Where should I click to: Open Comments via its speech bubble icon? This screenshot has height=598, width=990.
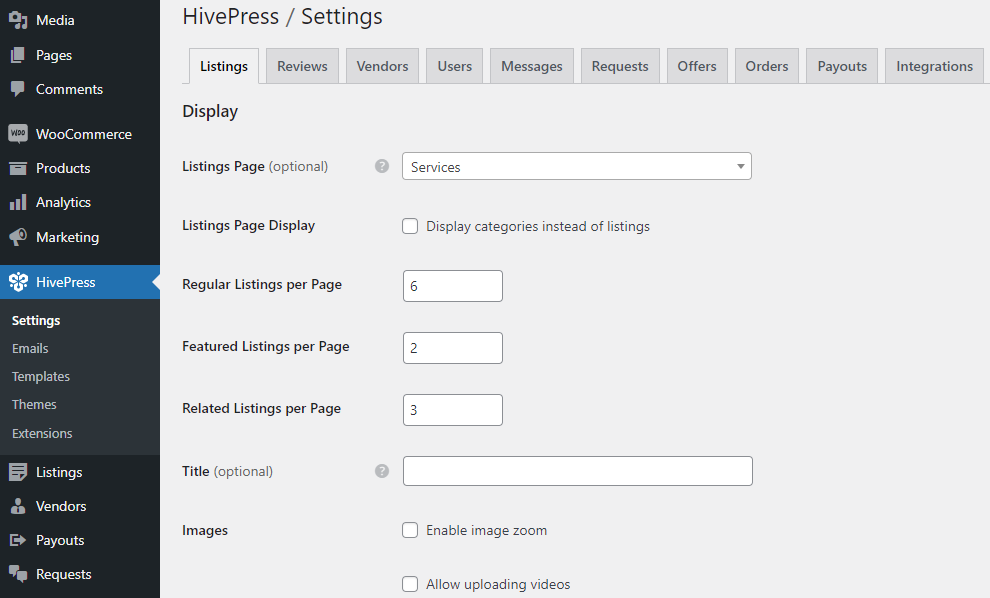(x=19, y=89)
